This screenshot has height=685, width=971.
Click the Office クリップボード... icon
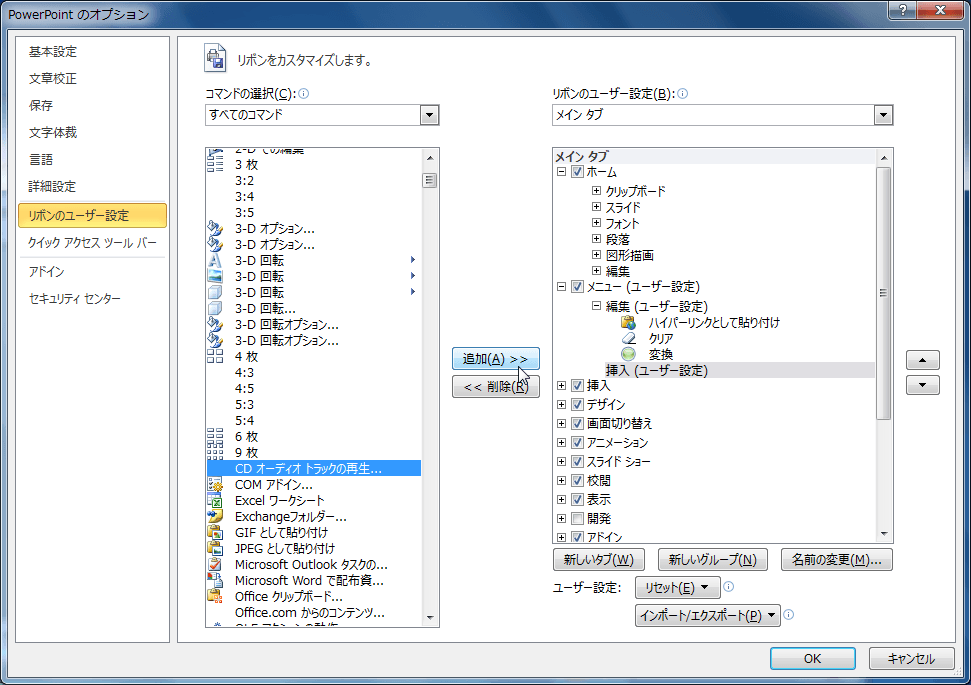215,597
